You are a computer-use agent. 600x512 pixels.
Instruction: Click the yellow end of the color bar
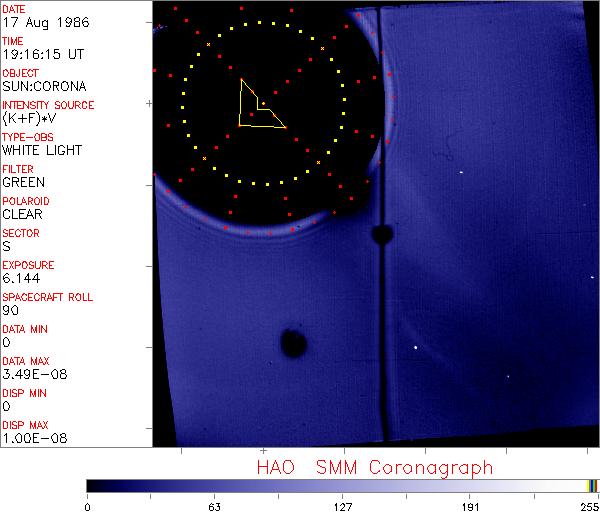[x=590, y=485]
